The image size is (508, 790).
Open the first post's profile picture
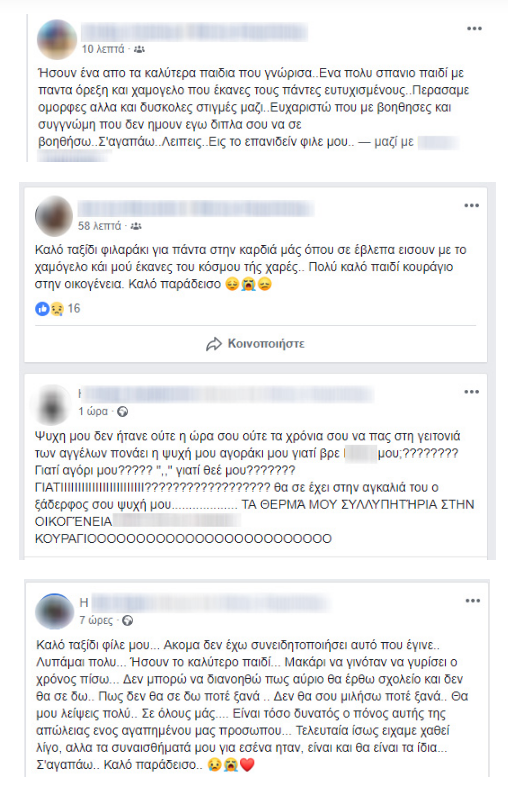click(x=57, y=39)
